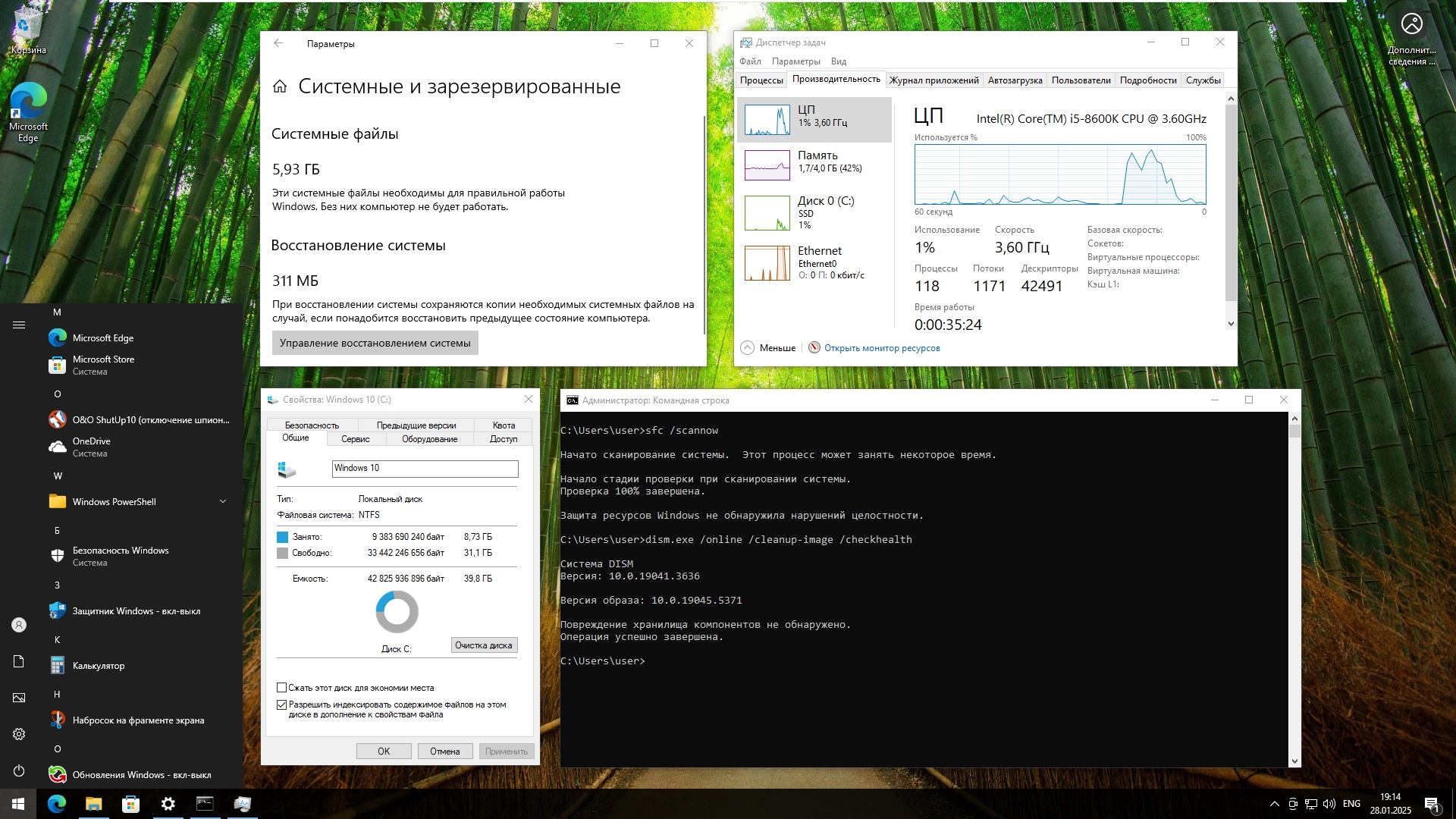Image resolution: width=1456 pixels, height=819 pixels.
Task: Launch Calculator from the Start menu
Action: click(x=99, y=666)
